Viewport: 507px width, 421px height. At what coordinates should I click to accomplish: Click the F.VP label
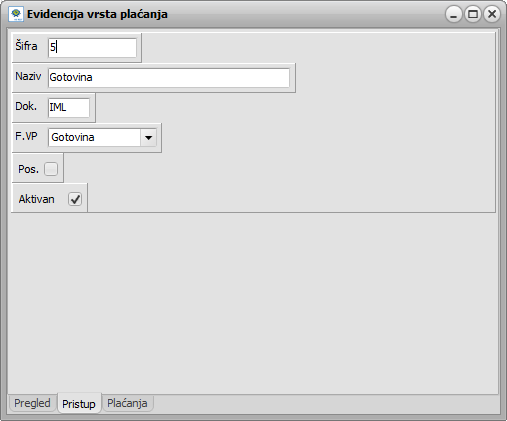click(x=26, y=136)
